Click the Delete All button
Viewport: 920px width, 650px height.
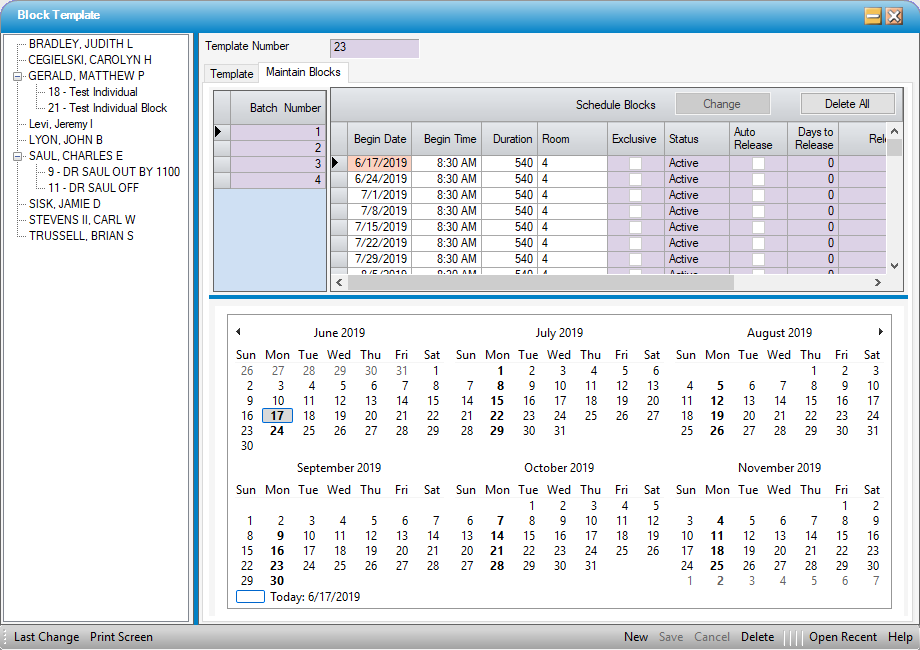(x=847, y=104)
